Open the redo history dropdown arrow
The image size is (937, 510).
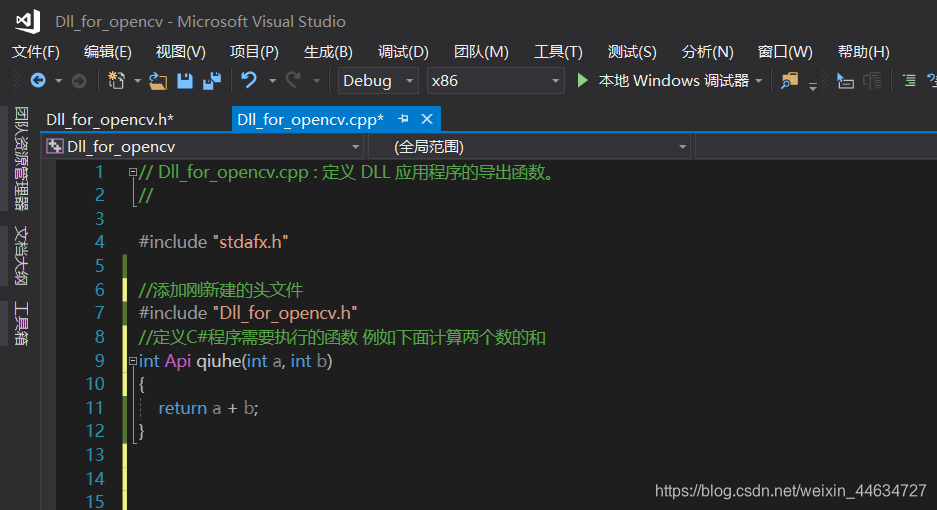[317, 81]
